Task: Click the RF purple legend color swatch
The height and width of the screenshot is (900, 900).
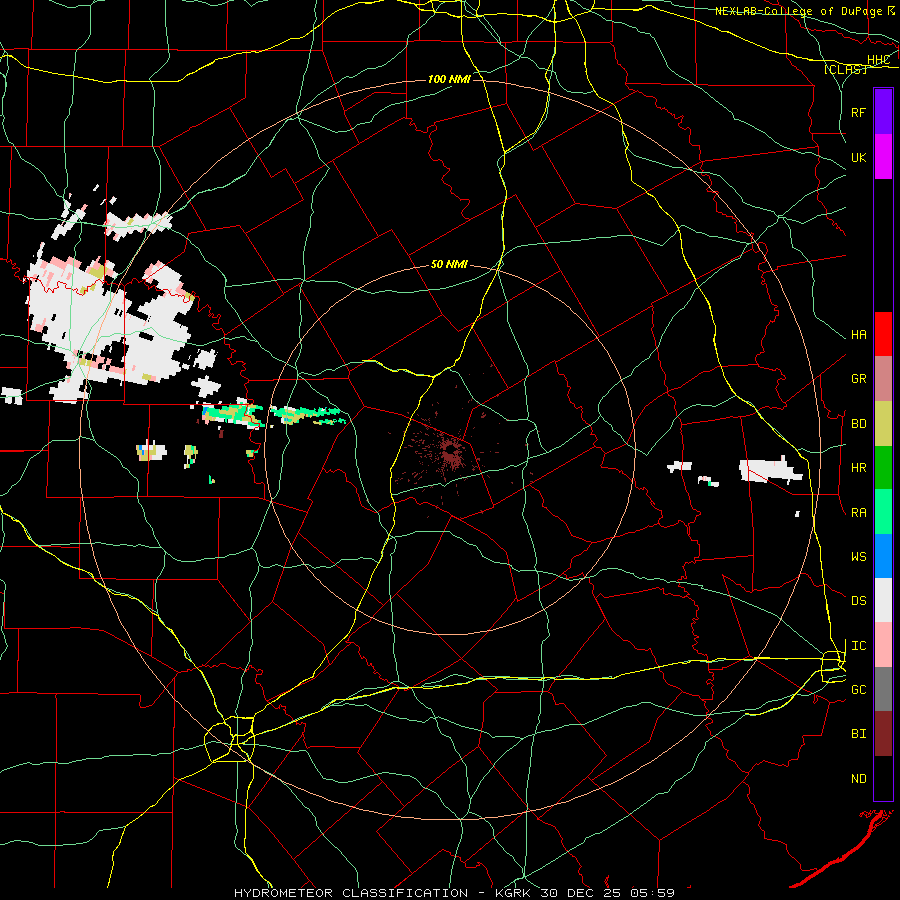Action: click(x=883, y=112)
